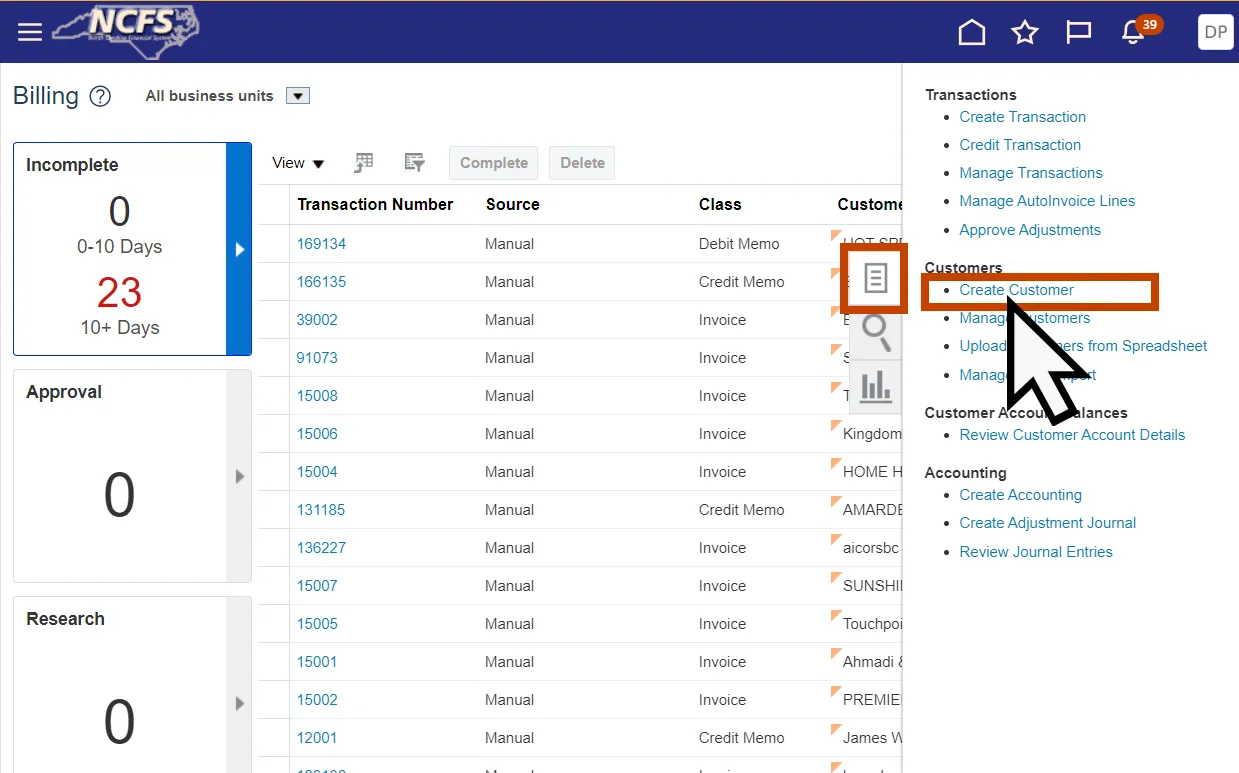This screenshot has width=1239, height=773.
Task: Click the Billing help question mark icon
Action: click(100, 97)
